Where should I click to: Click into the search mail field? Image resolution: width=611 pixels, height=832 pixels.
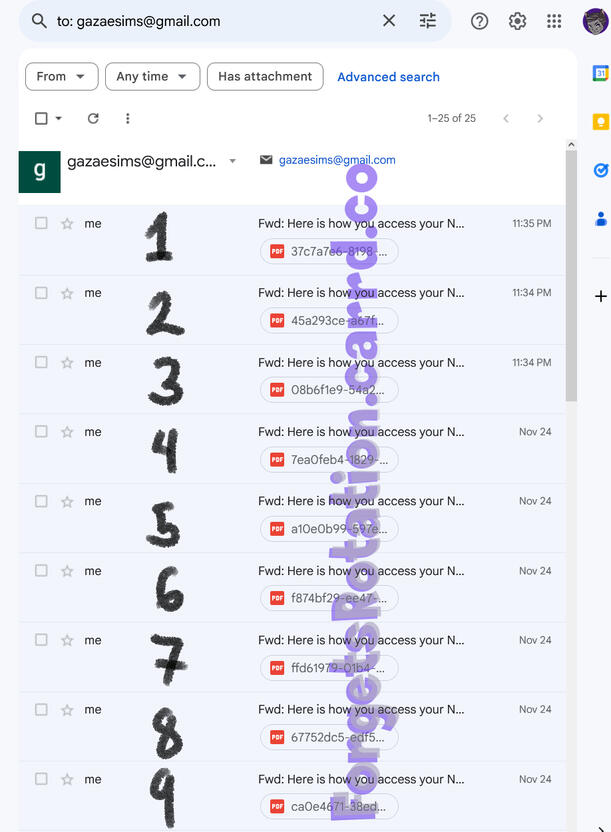click(212, 21)
